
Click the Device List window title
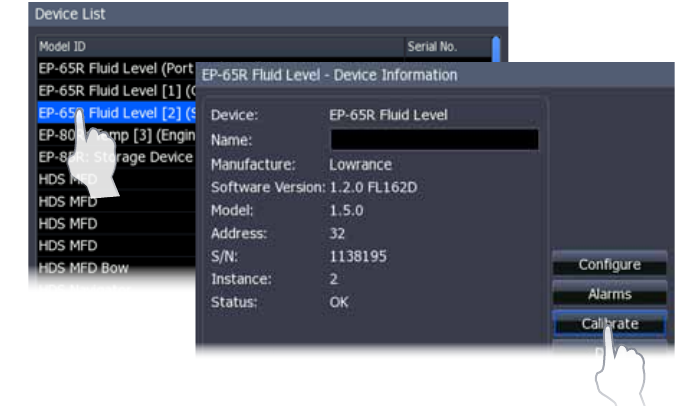pos(70,14)
